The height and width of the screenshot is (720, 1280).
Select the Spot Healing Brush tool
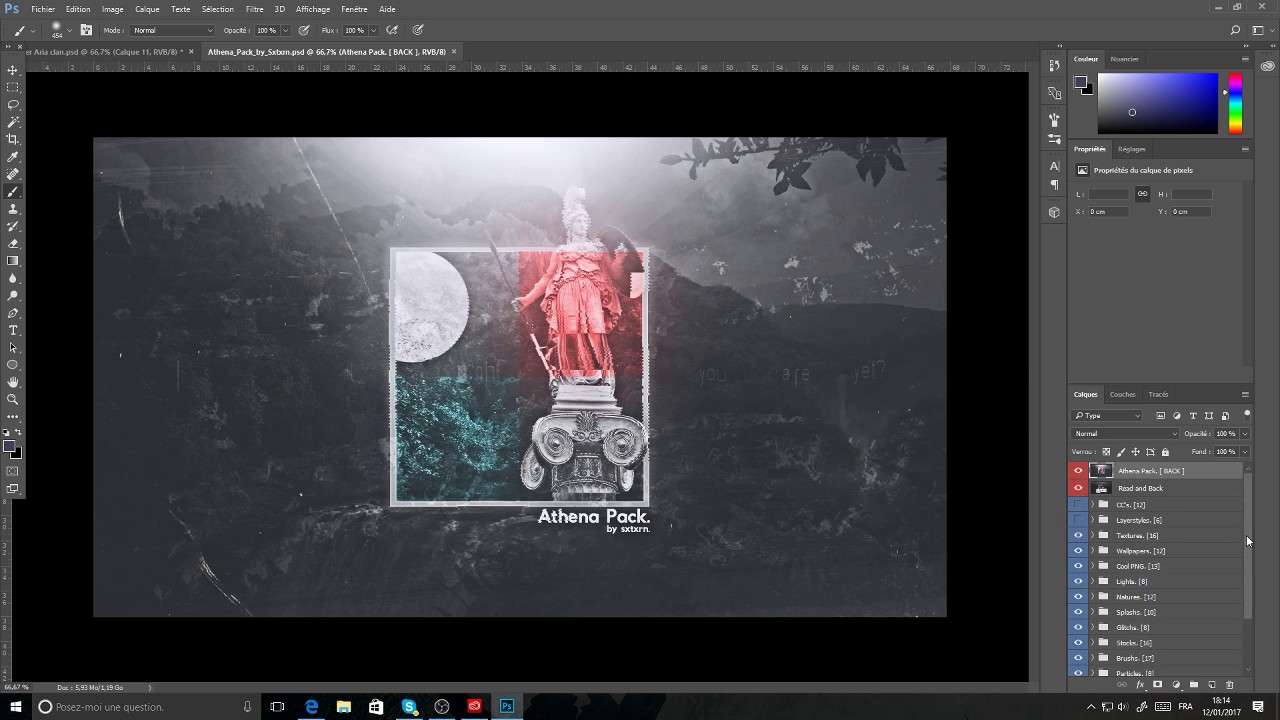13,174
